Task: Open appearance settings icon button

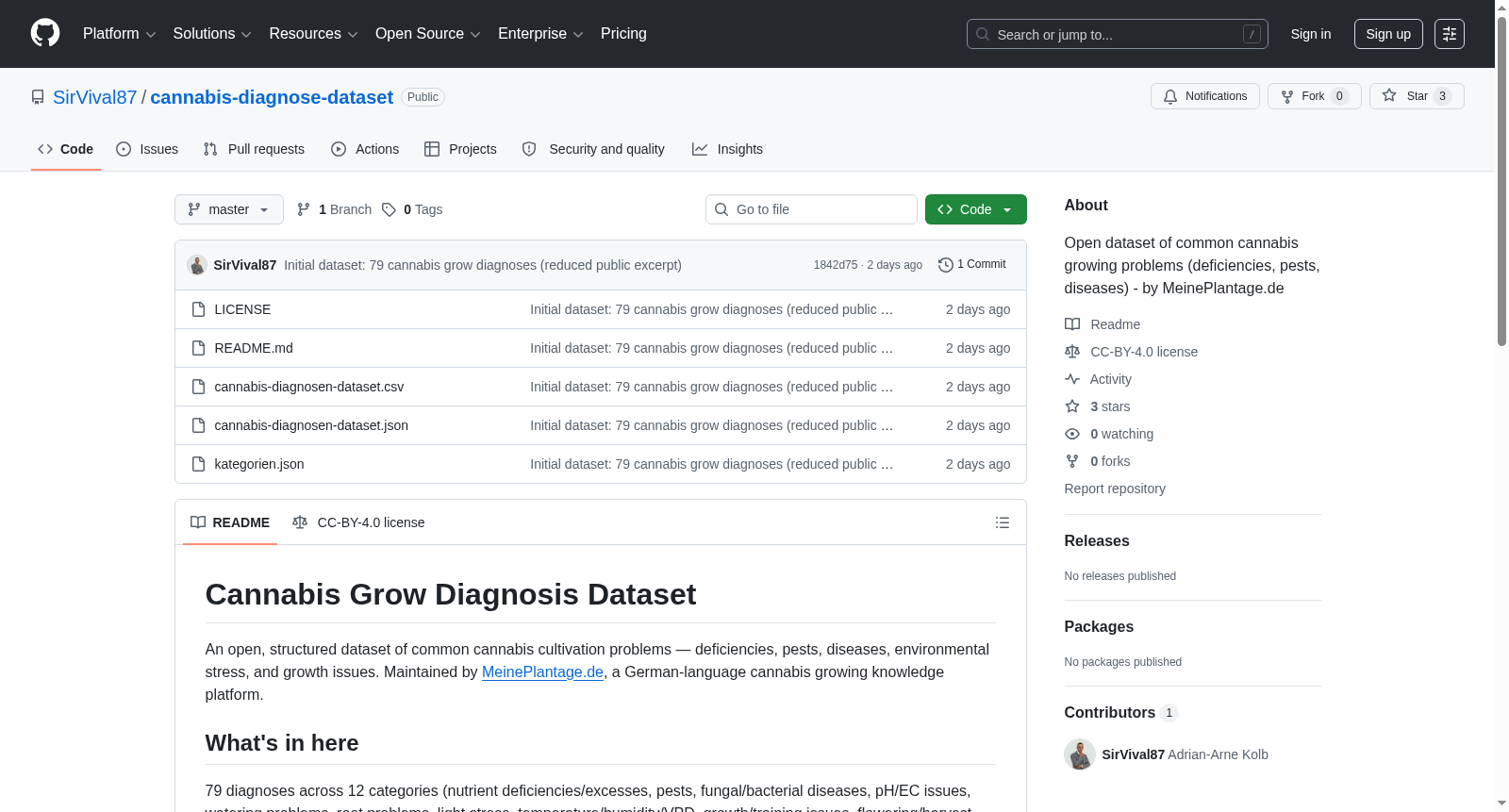Action: click(1450, 34)
